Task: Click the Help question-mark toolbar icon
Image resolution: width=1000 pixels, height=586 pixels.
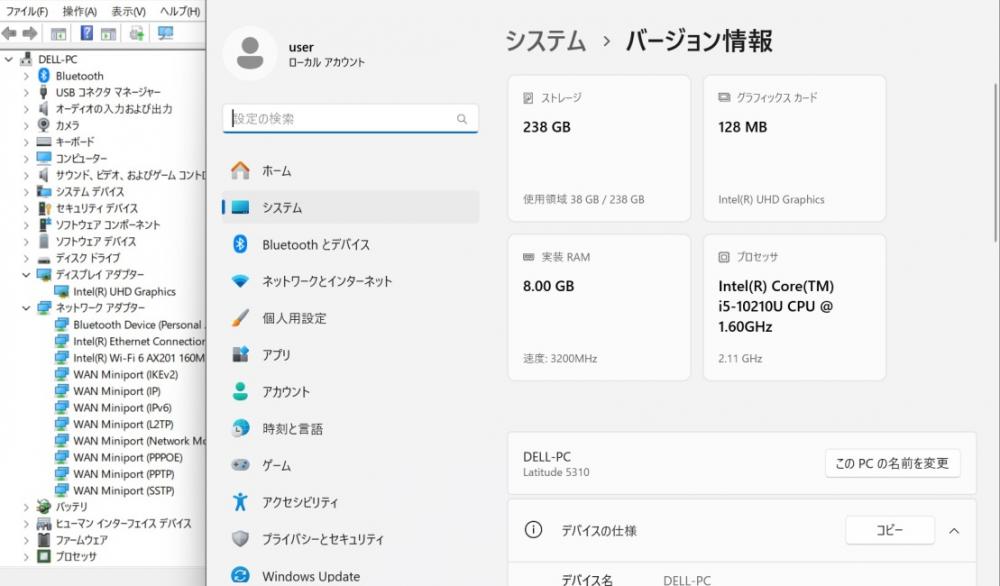Action: click(87, 33)
